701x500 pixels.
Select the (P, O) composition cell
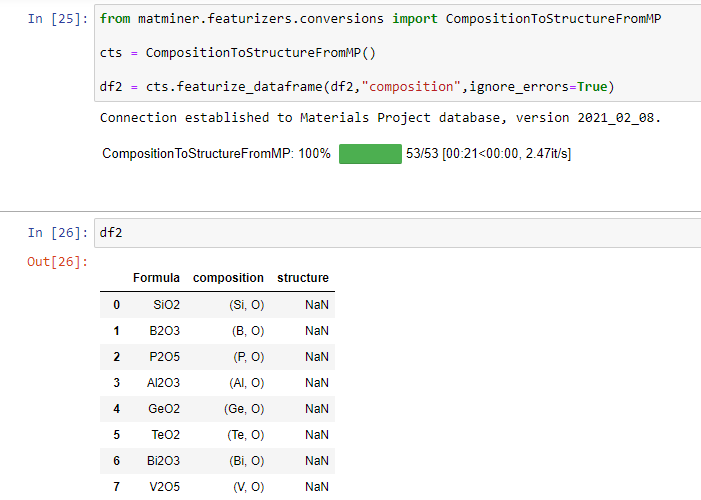(x=243, y=356)
